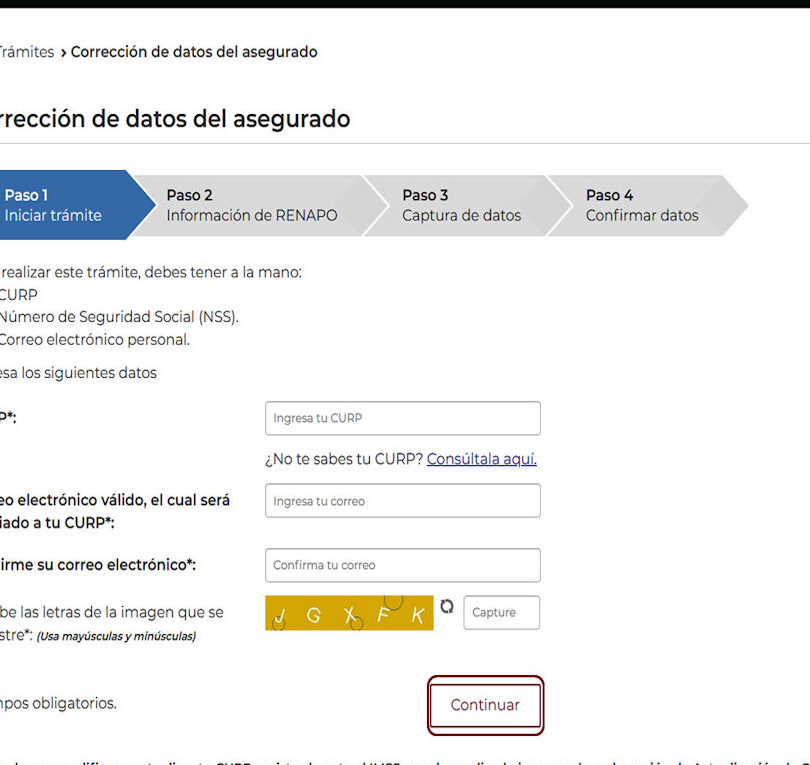Click the Correo electrónico personal requirement

coord(93,339)
